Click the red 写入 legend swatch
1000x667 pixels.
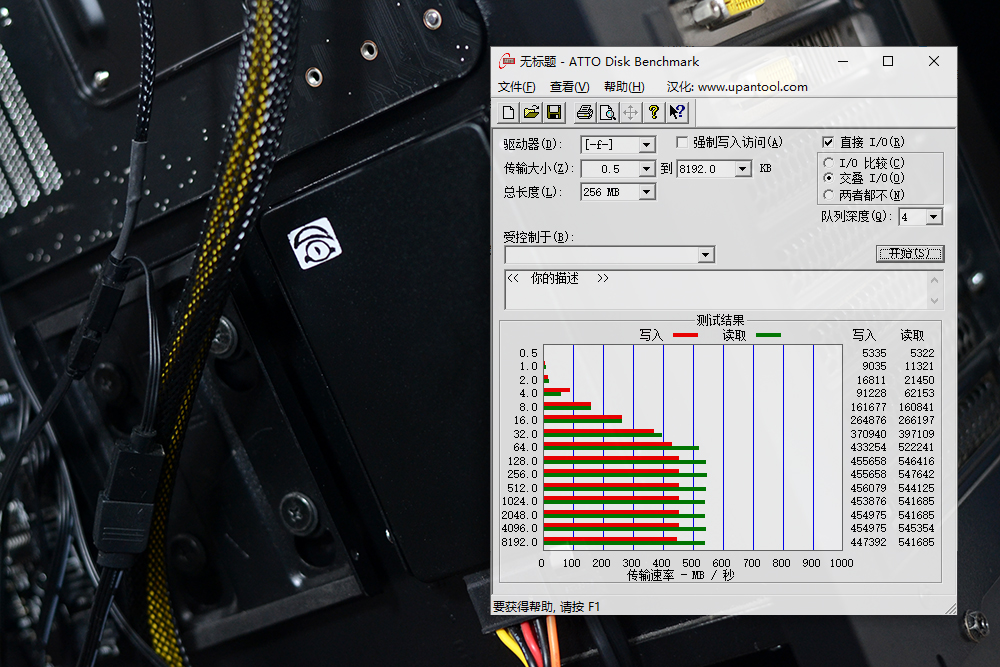coord(685,335)
